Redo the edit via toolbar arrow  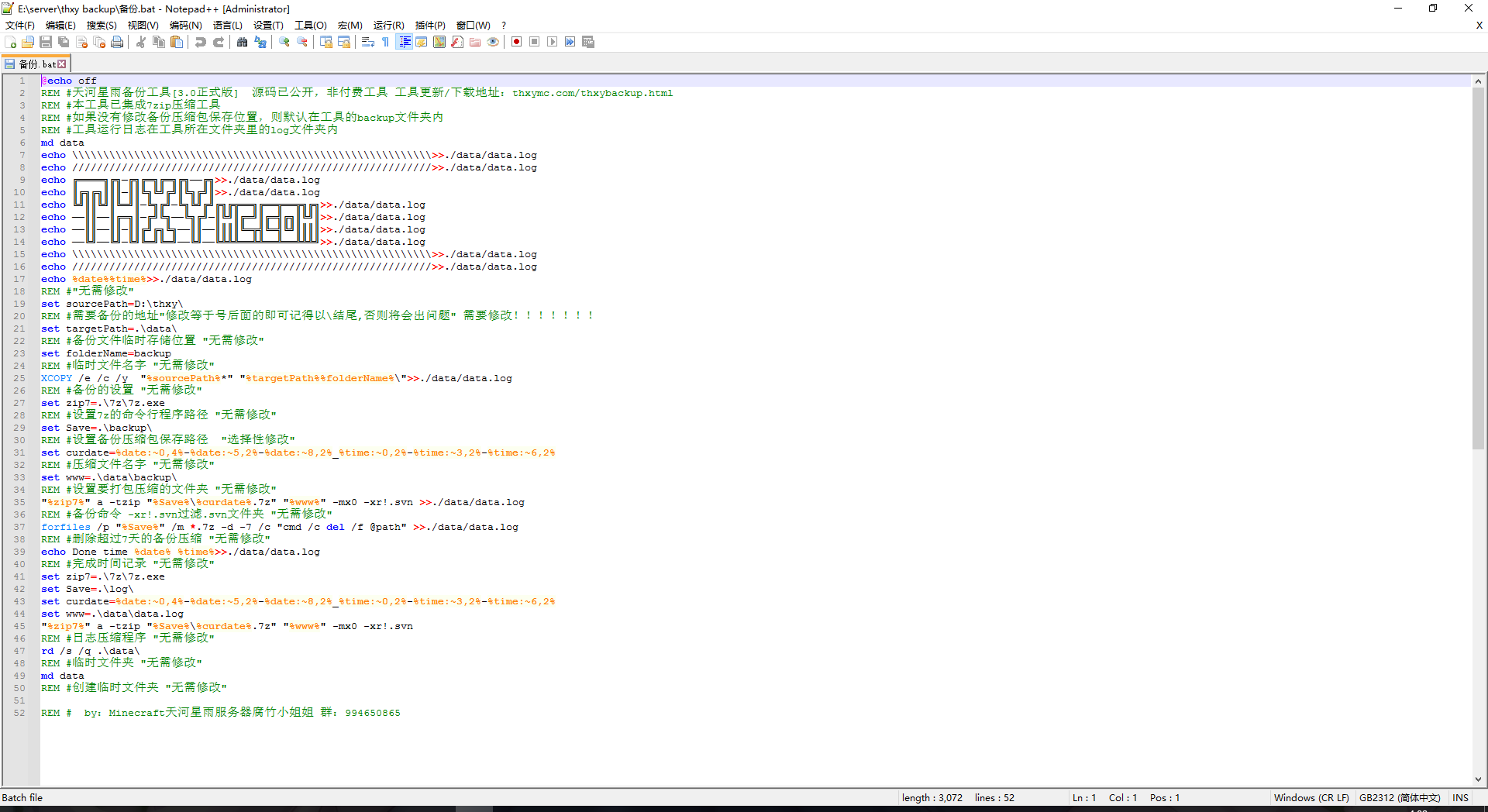click(x=219, y=42)
